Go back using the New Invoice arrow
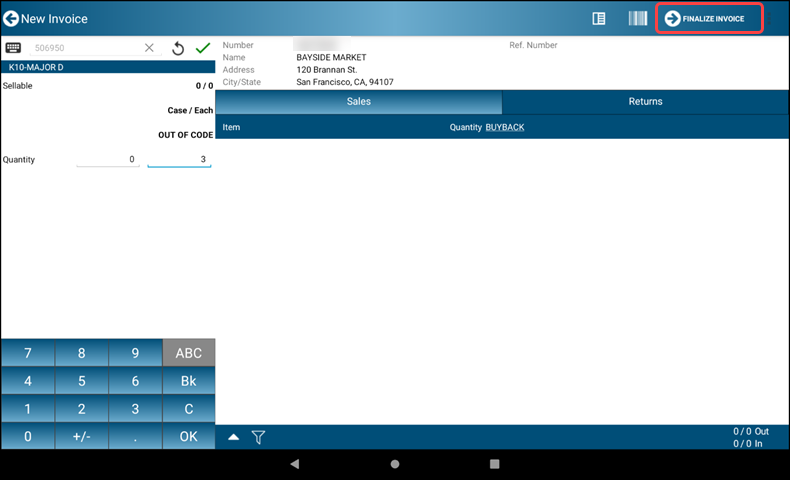This screenshot has height=480, width=790. 11,19
